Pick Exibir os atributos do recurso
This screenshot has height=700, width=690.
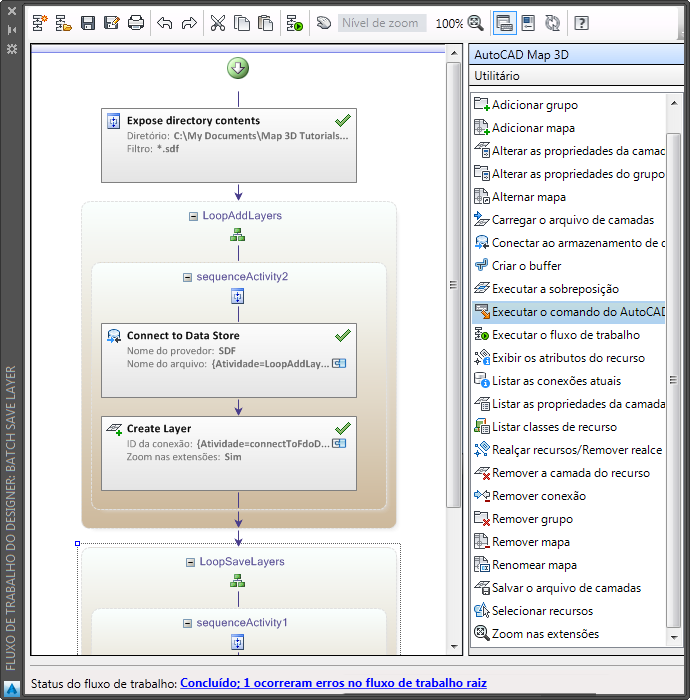(x=569, y=358)
